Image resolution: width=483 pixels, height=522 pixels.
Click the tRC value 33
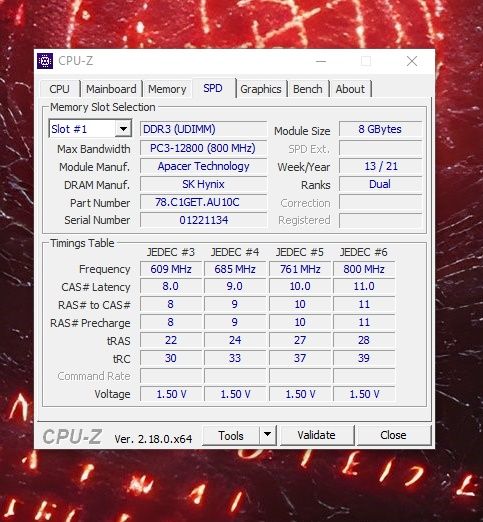pyautogui.click(x=235, y=358)
